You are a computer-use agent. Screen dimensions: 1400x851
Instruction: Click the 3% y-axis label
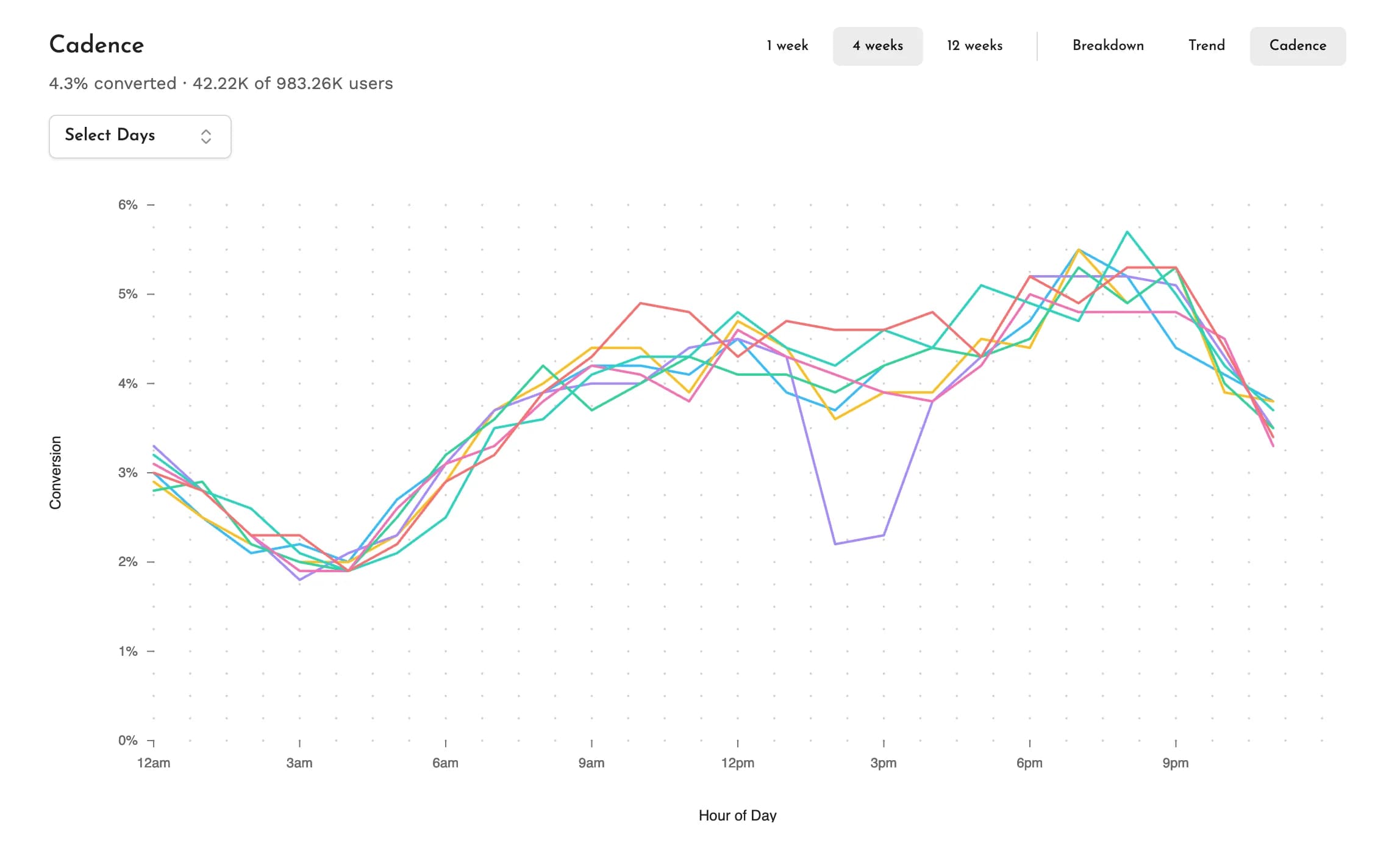tap(128, 473)
